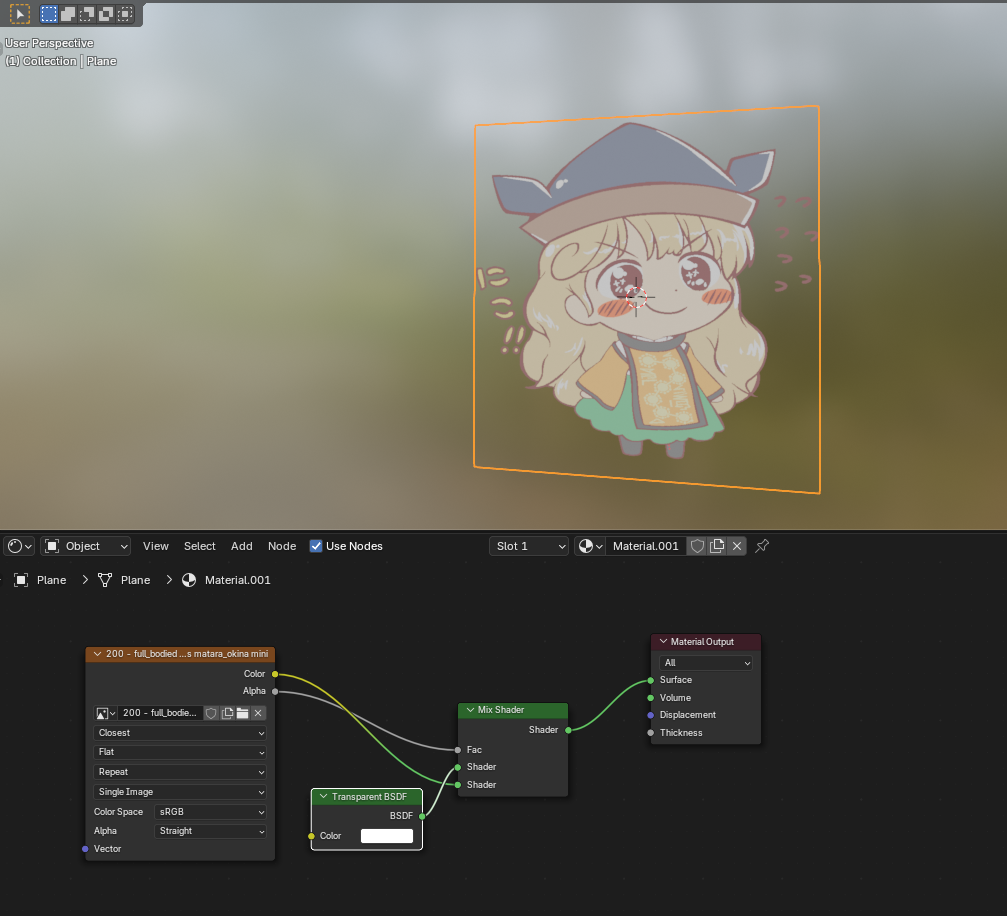1007x916 pixels.
Task: Browse images in Image Texture node
Action: pos(105,713)
